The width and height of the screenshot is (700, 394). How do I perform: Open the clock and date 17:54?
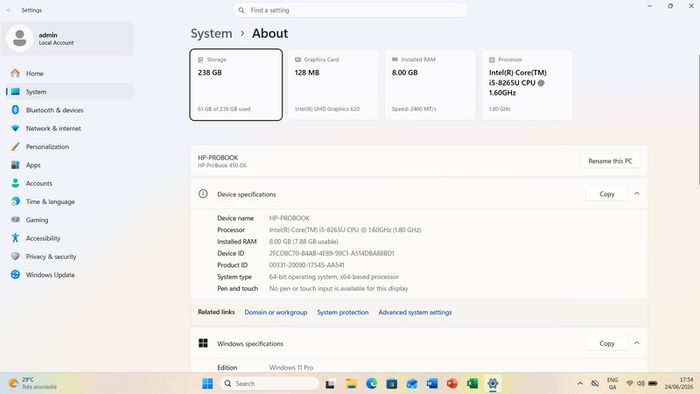(x=679, y=384)
